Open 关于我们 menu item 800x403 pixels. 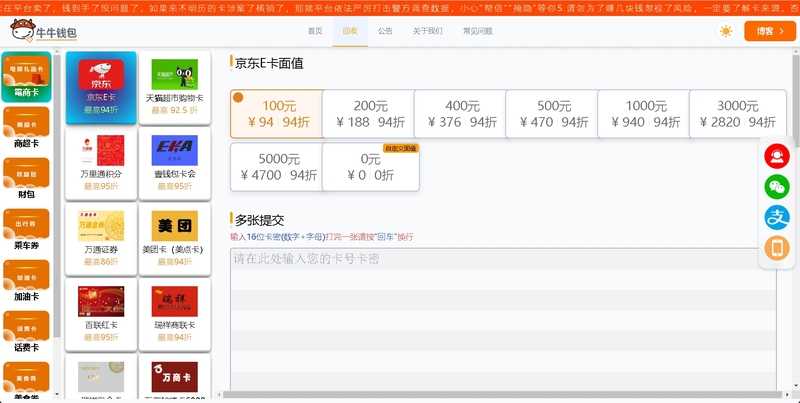pyautogui.click(x=428, y=31)
